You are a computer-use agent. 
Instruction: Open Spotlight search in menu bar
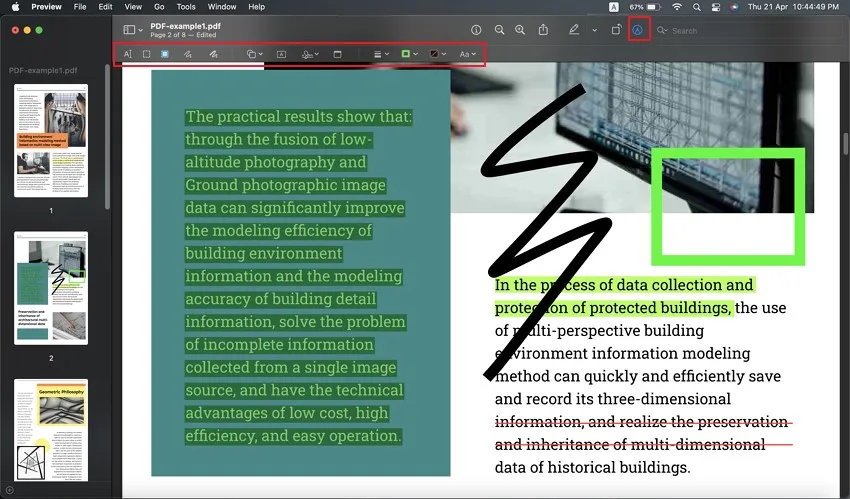pyautogui.click(x=697, y=7)
